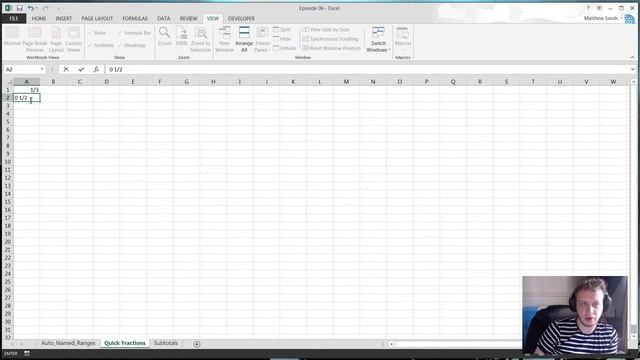Click Hide window button

point(282,39)
